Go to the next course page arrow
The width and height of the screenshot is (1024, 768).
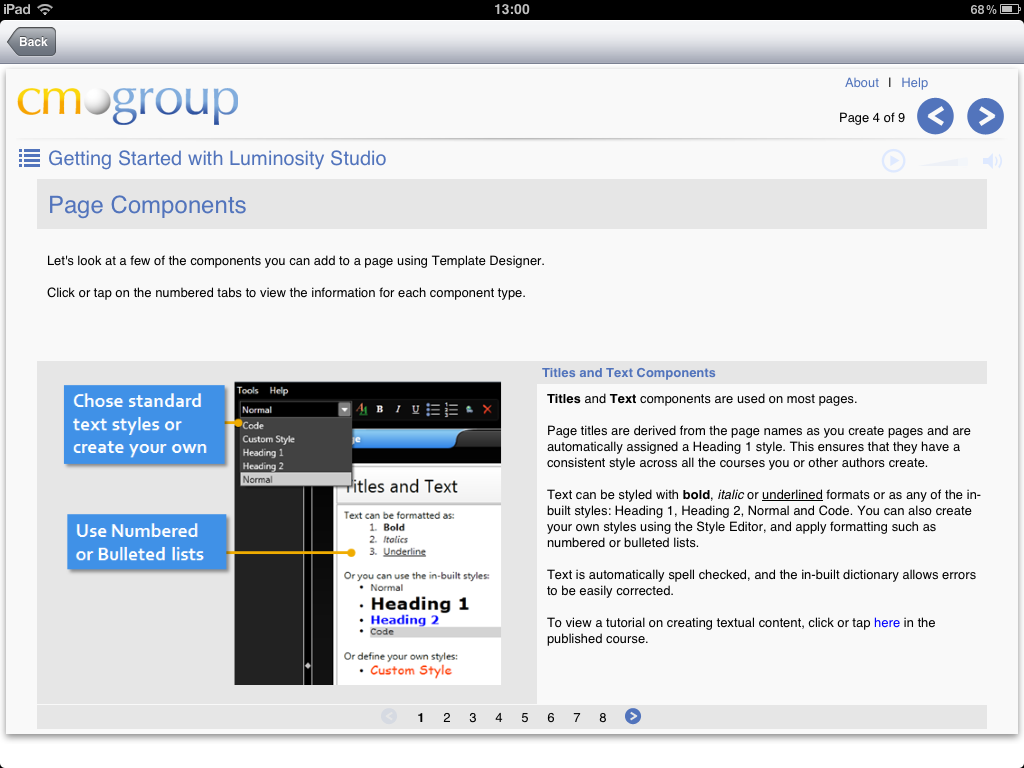tap(985, 117)
